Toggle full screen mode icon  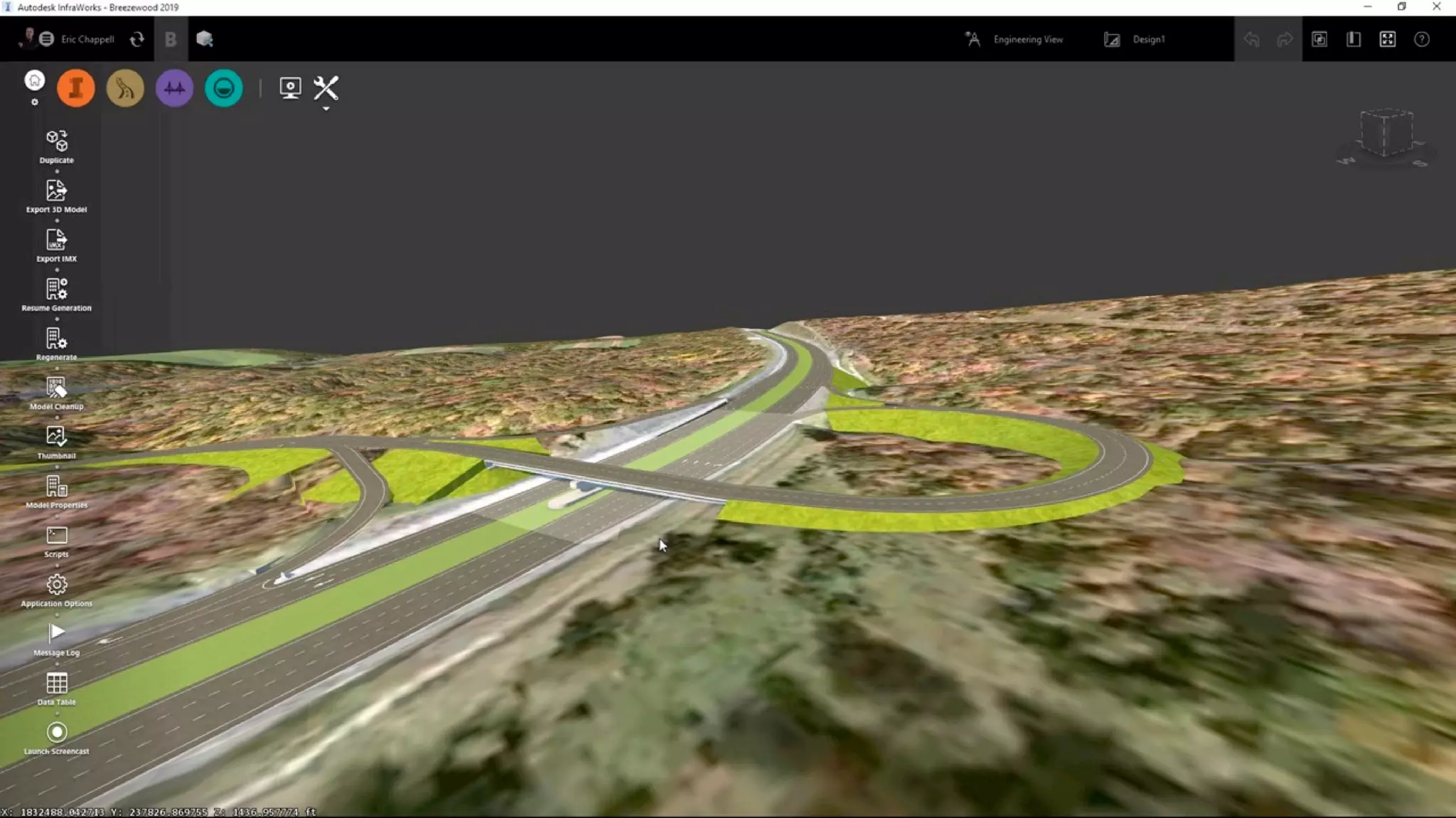tap(1387, 39)
